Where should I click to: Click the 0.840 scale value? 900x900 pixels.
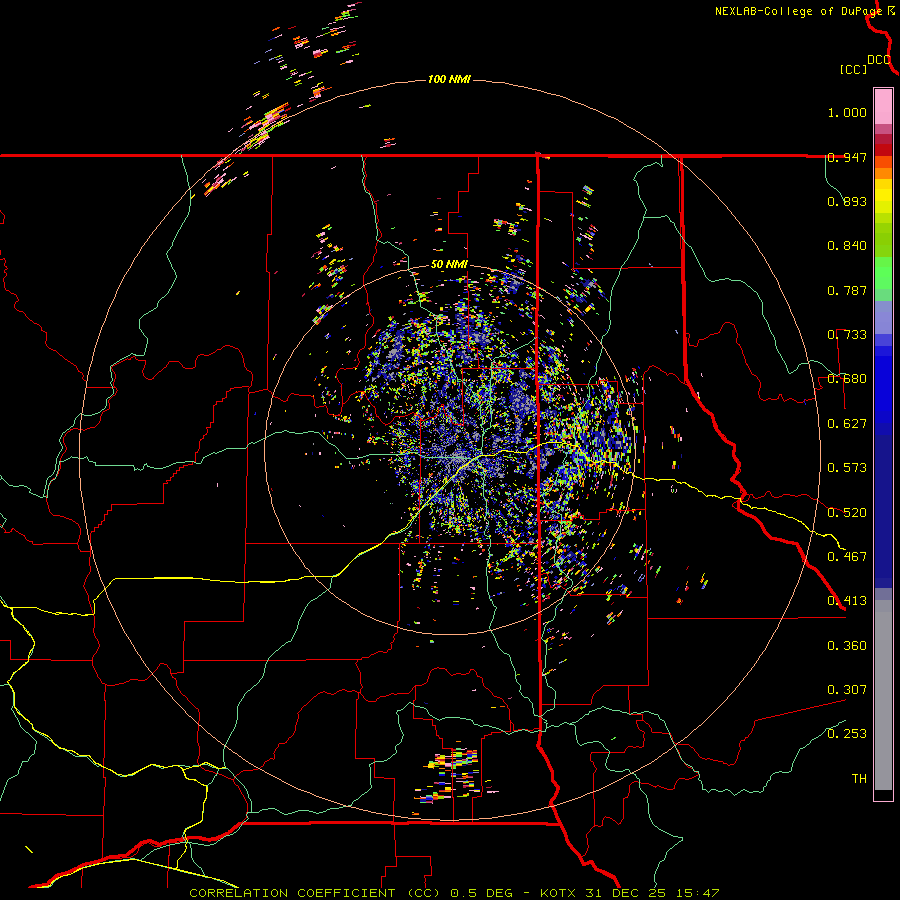pos(847,246)
